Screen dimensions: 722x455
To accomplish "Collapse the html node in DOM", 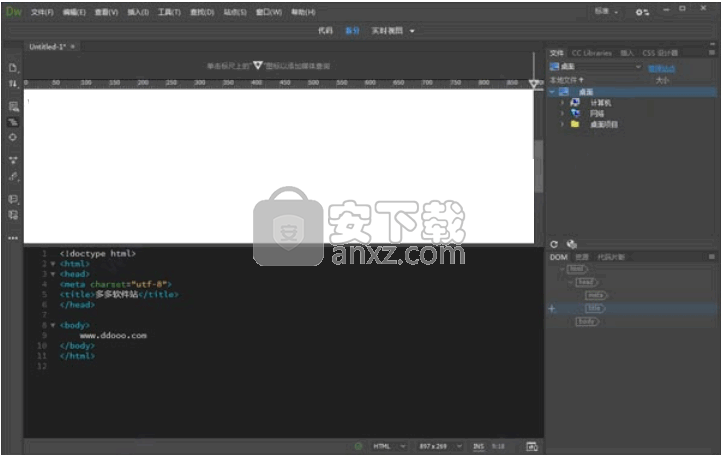I will [562, 268].
